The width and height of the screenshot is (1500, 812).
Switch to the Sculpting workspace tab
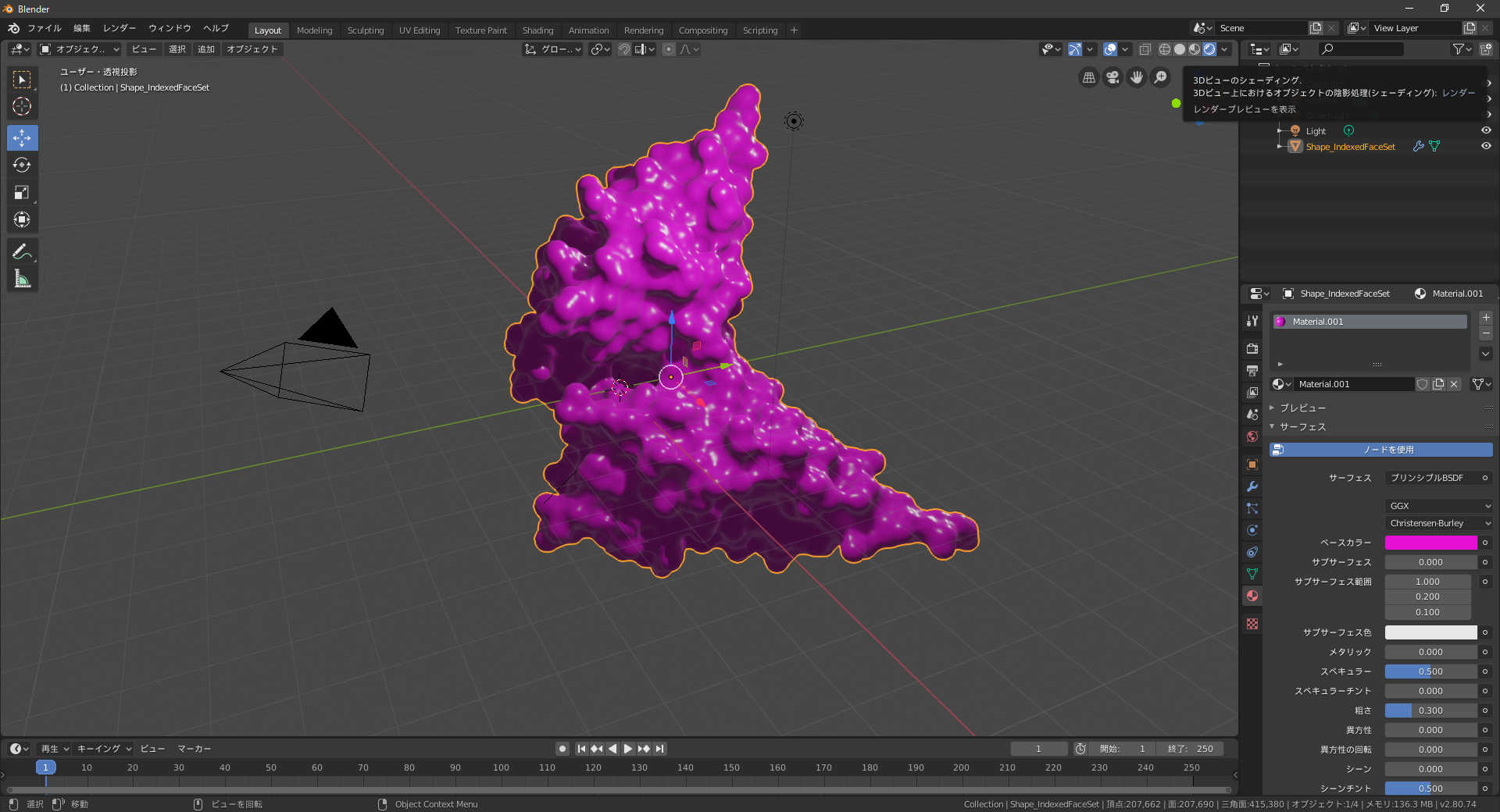pyautogui.click(x=365, y=30)
